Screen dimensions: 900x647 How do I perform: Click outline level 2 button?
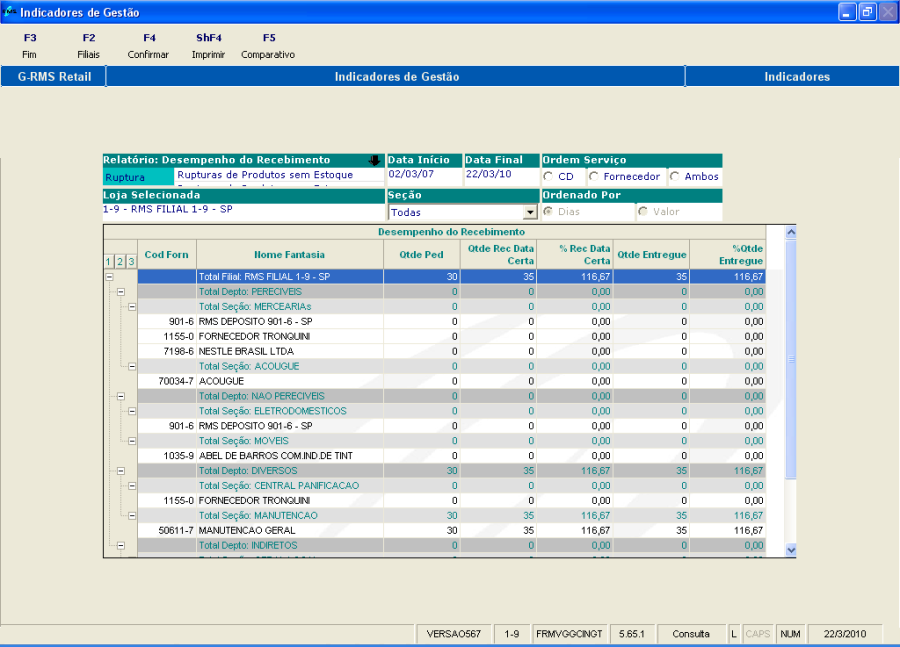[120, 261]
